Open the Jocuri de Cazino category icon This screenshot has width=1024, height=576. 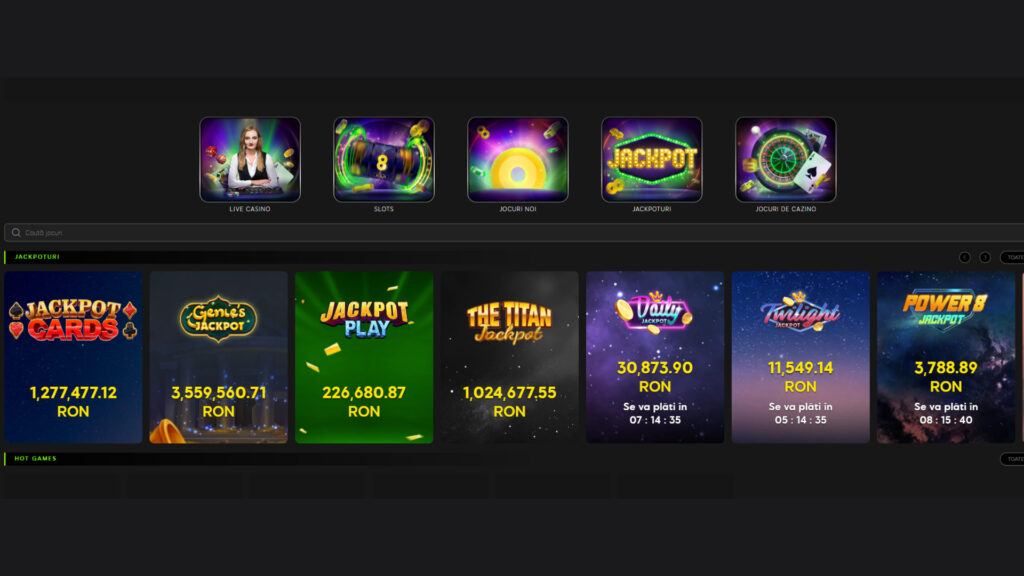tap(785, 159)
